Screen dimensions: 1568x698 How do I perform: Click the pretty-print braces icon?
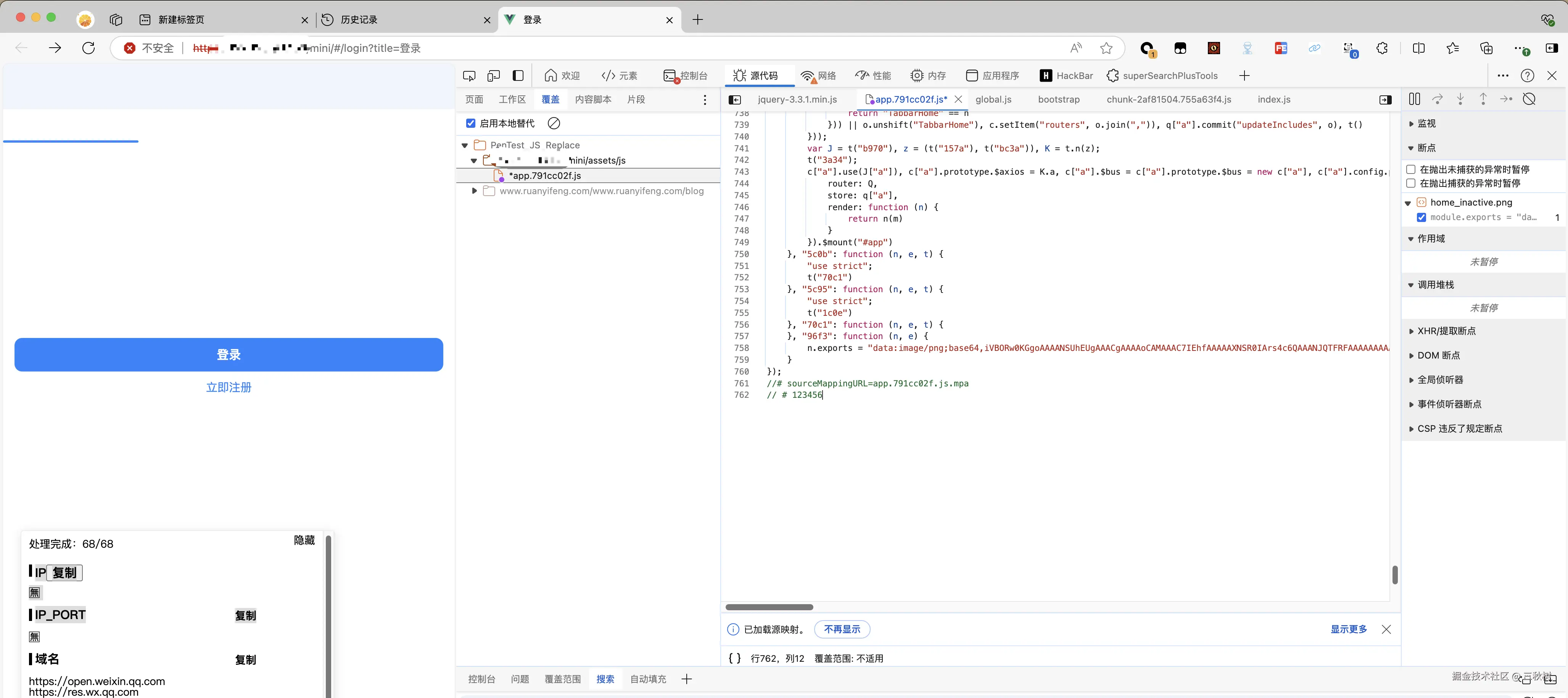point(735,658)
